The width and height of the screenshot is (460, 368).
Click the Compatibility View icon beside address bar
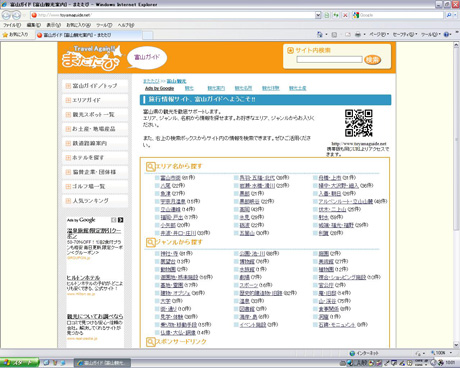click(x=327, y=15)
